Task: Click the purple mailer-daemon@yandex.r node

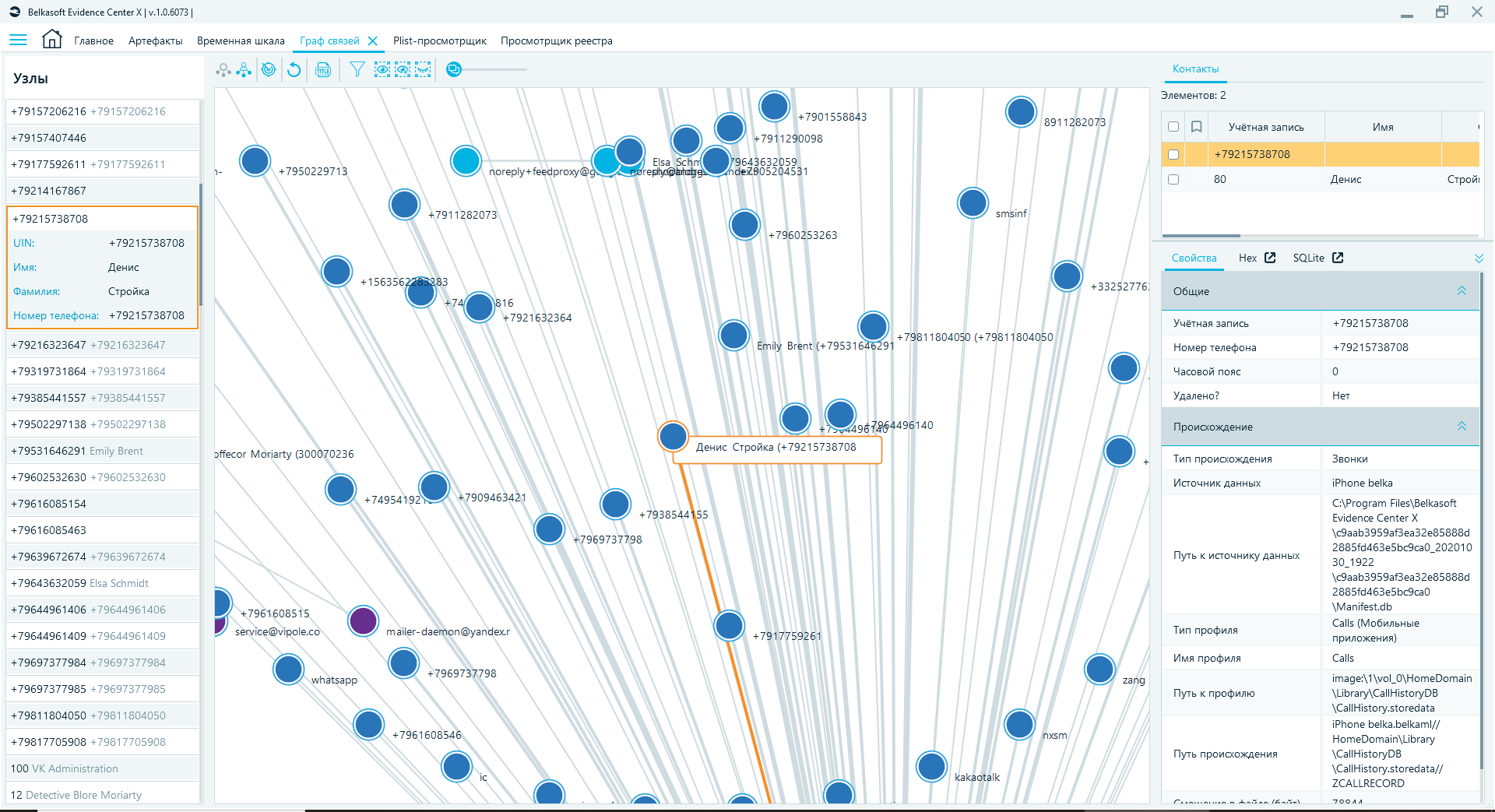Action: (x=363, y=621)
